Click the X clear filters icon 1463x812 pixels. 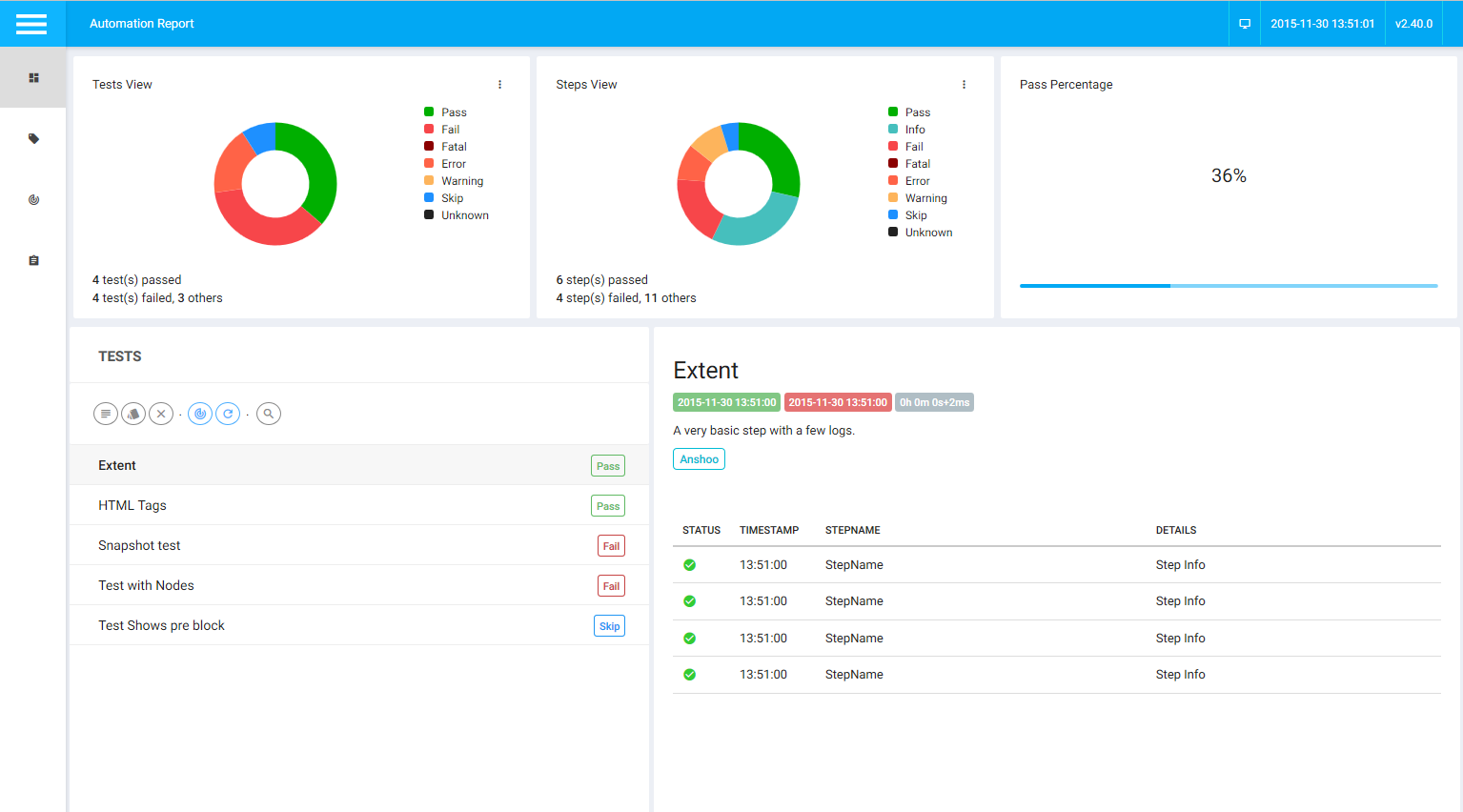161,414
